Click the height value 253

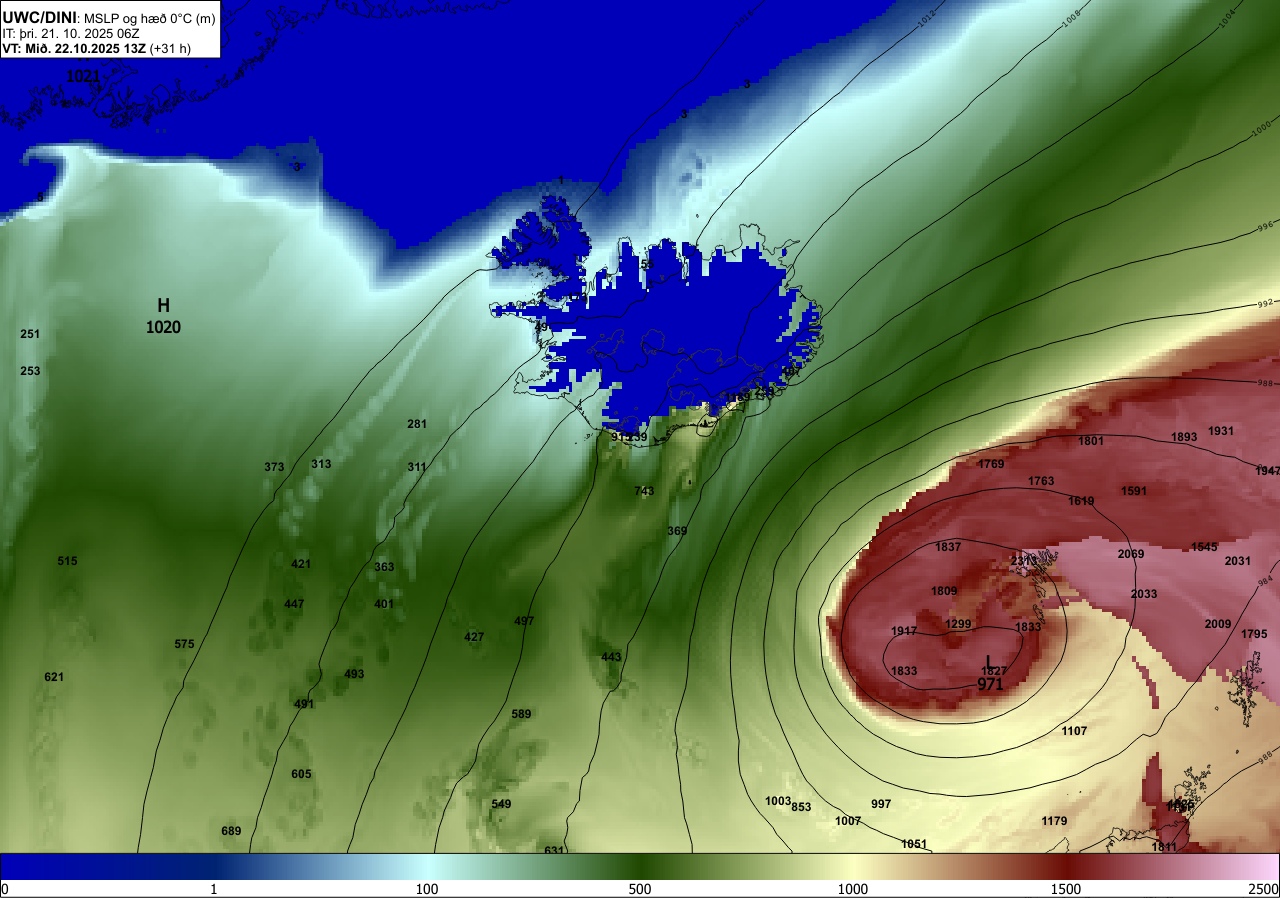point(30,371)
